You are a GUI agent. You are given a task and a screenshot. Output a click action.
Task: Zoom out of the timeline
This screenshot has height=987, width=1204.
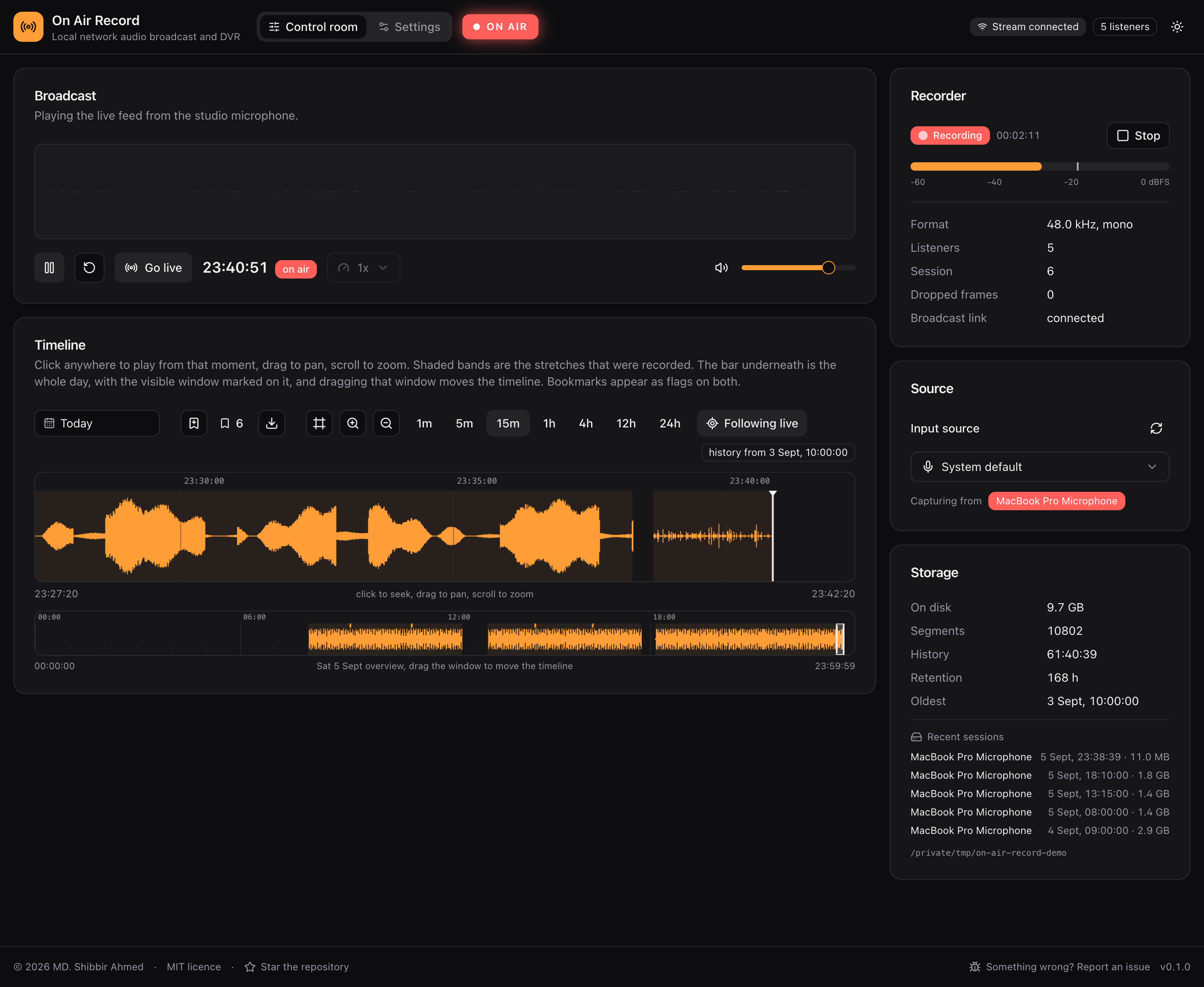(386, 424)
